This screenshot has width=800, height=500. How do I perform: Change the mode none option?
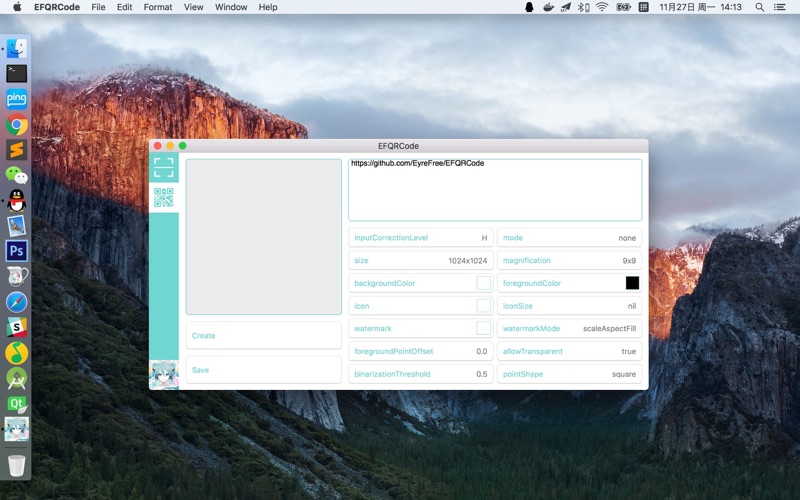(x=569, y=238)
